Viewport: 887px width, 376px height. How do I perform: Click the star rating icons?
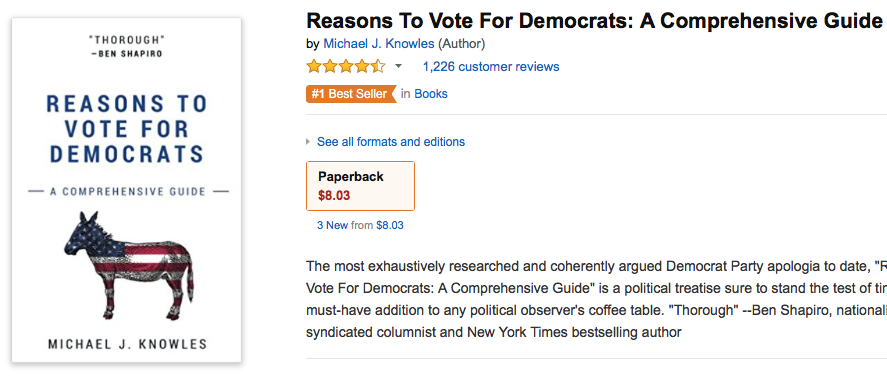(x=346, y=67)
